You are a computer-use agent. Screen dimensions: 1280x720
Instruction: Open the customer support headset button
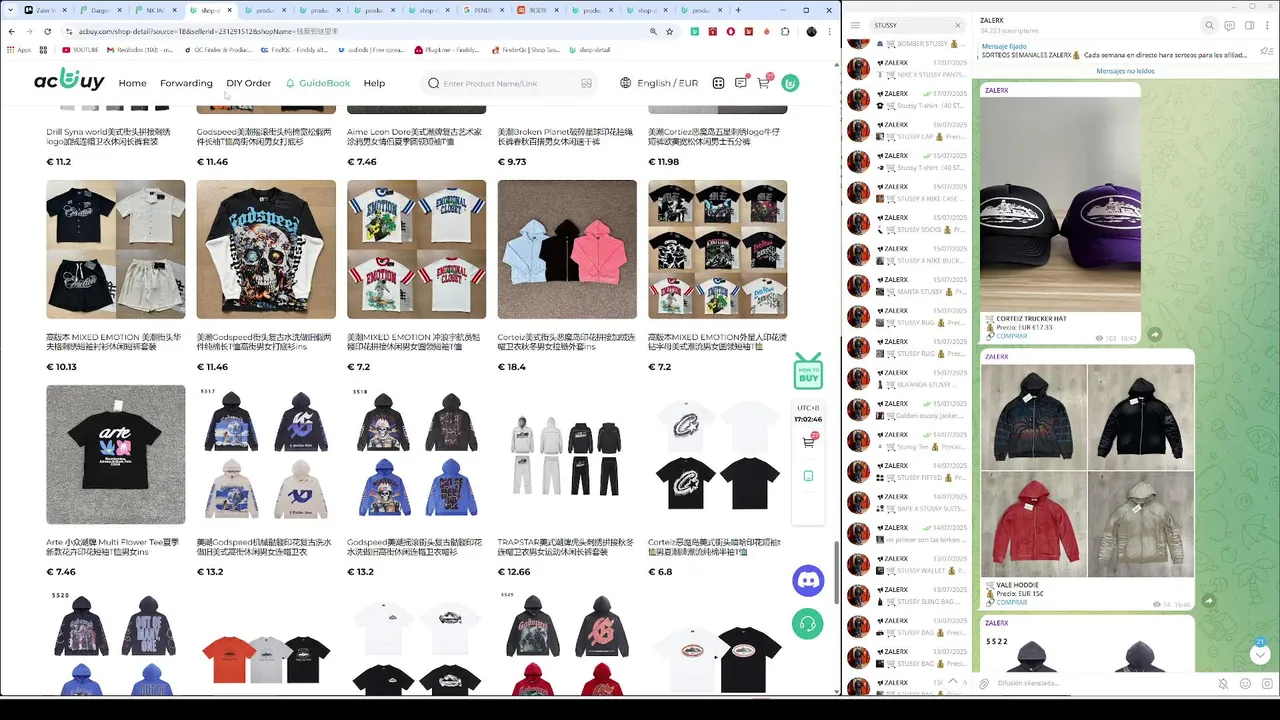pos(808,624)
